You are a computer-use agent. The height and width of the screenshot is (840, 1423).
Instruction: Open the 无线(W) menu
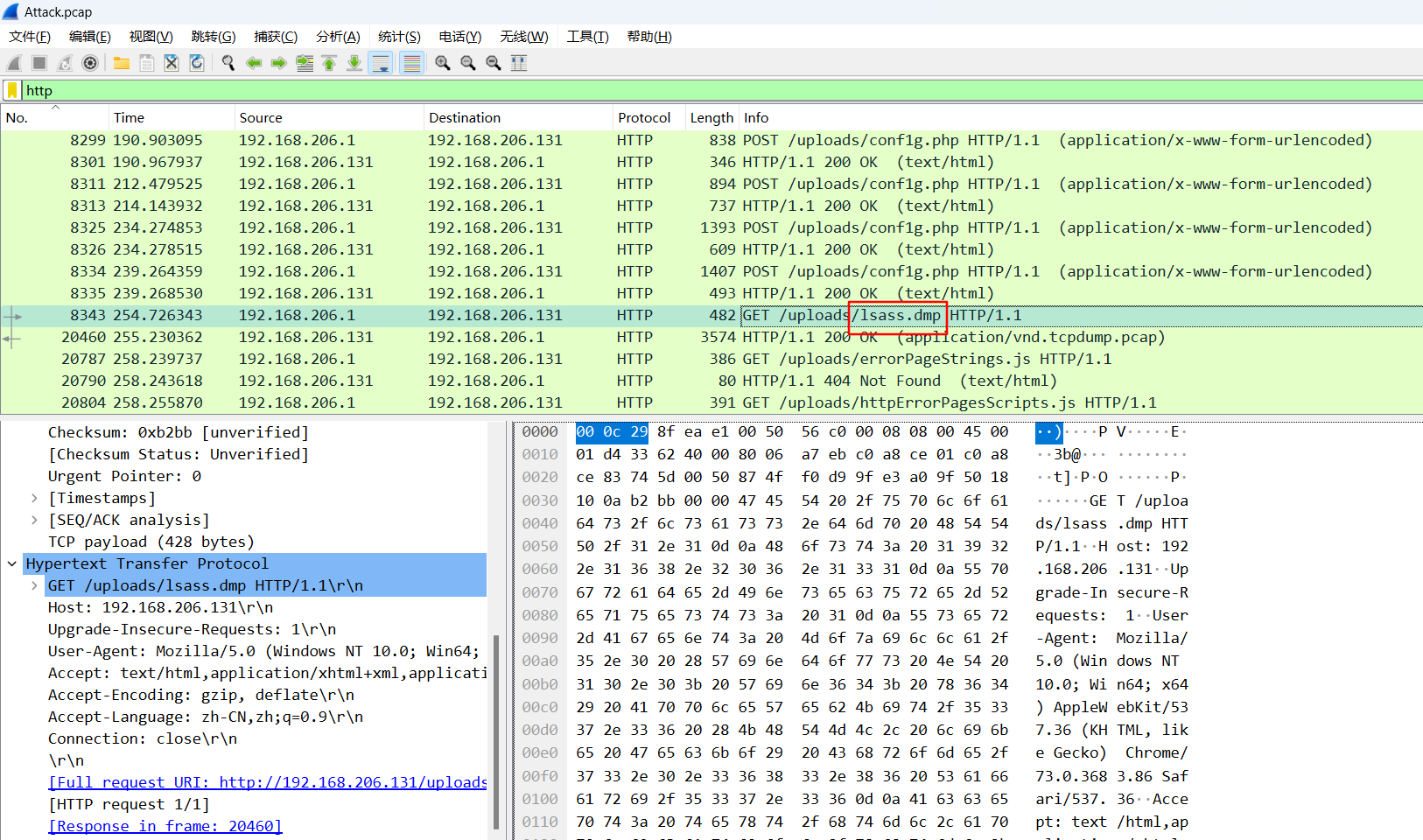[524, 37]
